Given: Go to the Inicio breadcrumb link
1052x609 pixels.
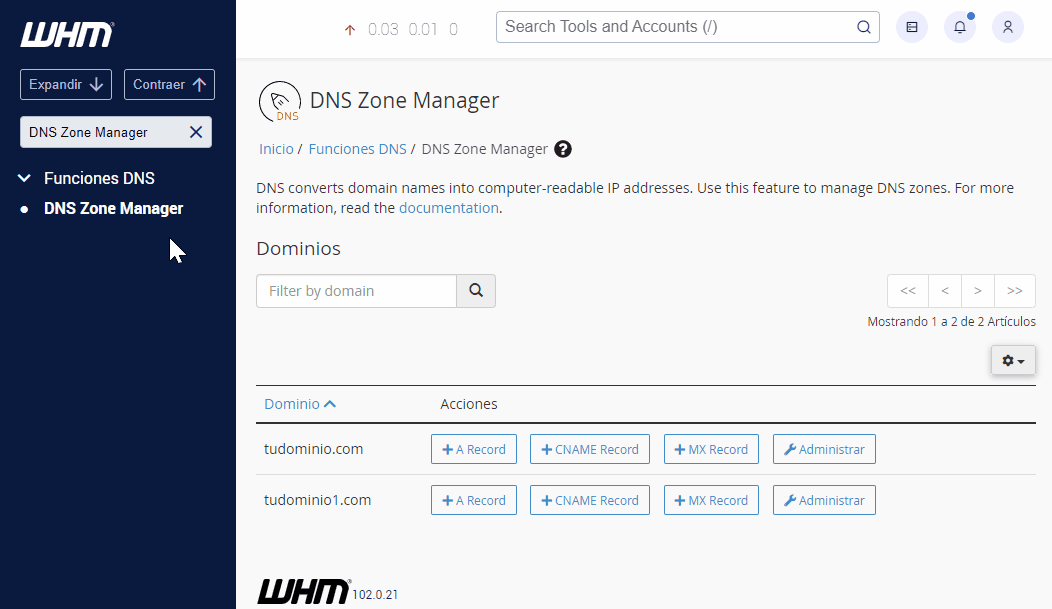Looking at the screenshot, I should [x=276, y=149].
